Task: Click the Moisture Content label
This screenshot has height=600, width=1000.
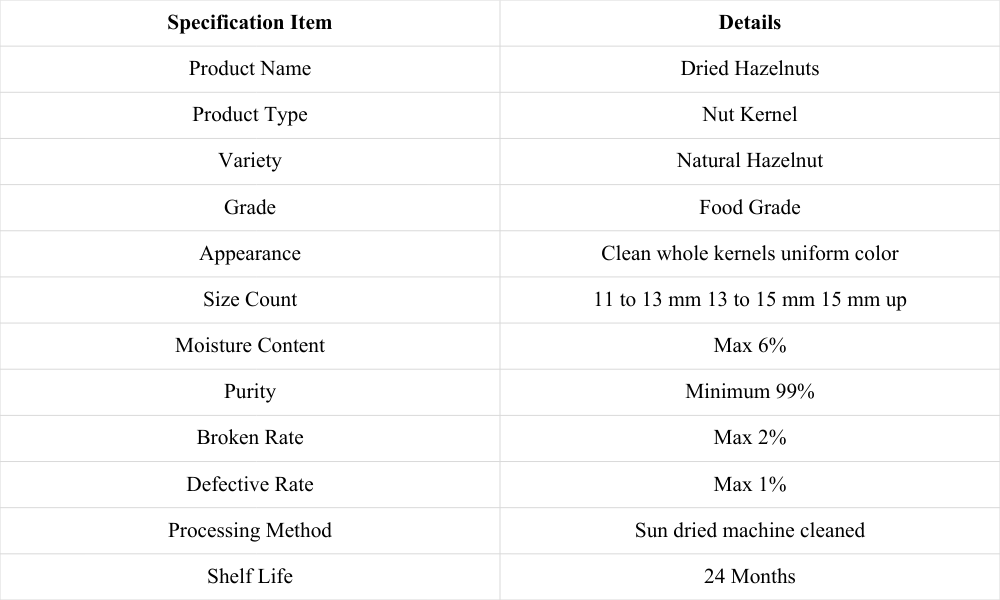Action: pos(249,346)
